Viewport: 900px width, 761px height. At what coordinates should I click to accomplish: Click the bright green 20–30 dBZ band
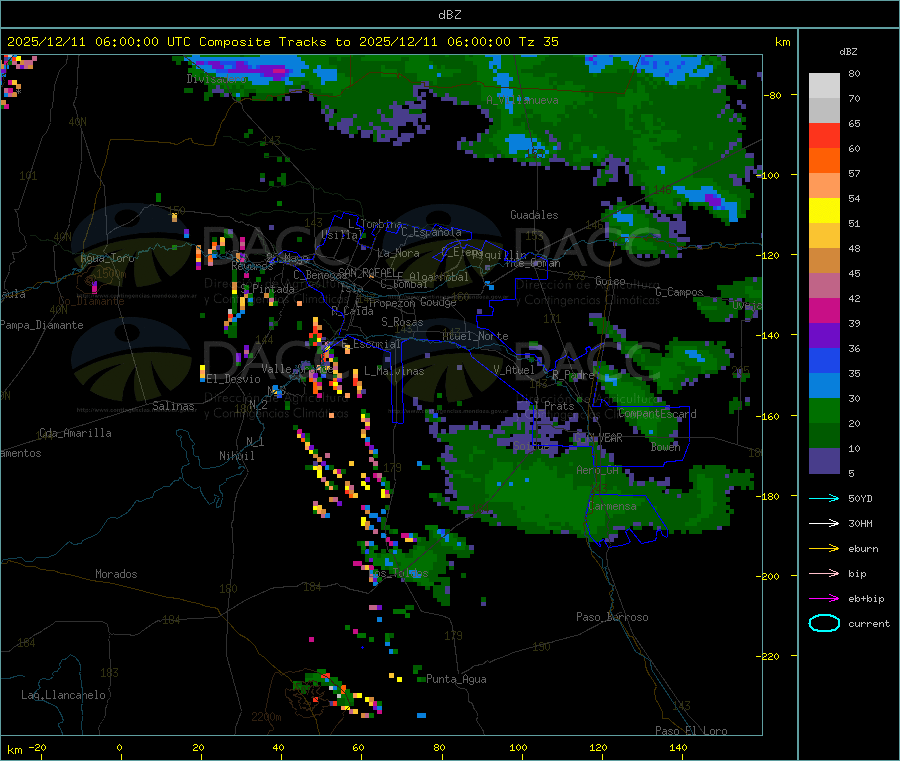pyautogui.click(x=824, y=411)
